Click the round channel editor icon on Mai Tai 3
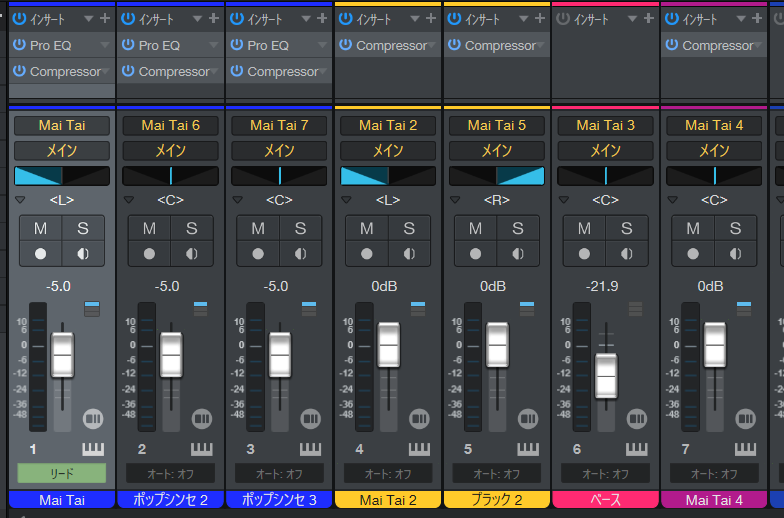Viewport: 784px width, 518px height. pyautogui.click(x=636, y=418)
